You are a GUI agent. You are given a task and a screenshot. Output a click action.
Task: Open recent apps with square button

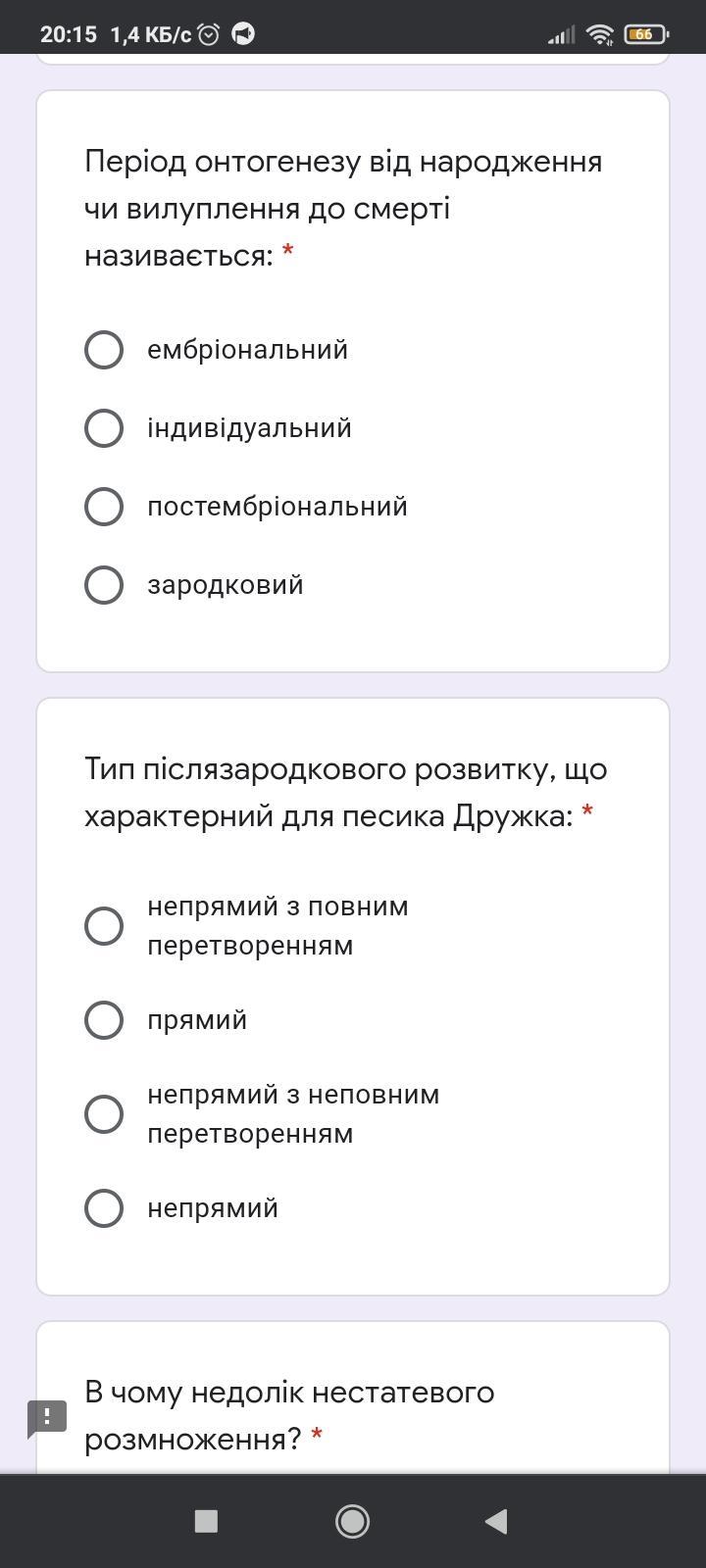[206, 1521]
